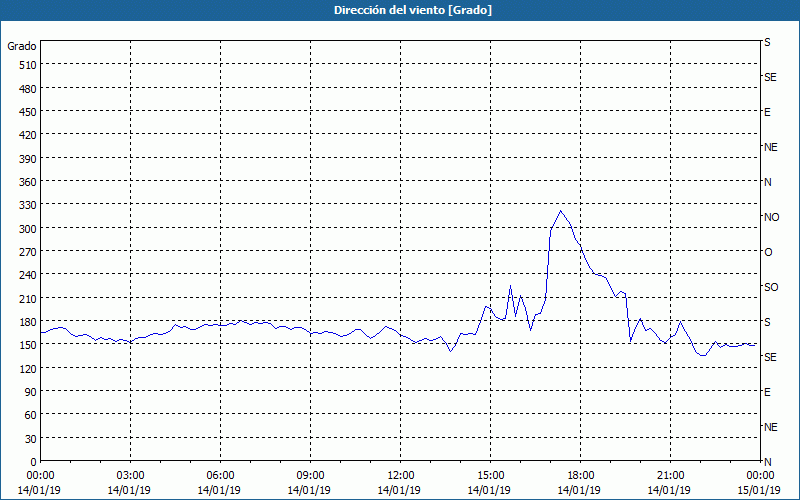Click the '21:00' time axis label
The image size is (800, 500).
coord(670,476)
